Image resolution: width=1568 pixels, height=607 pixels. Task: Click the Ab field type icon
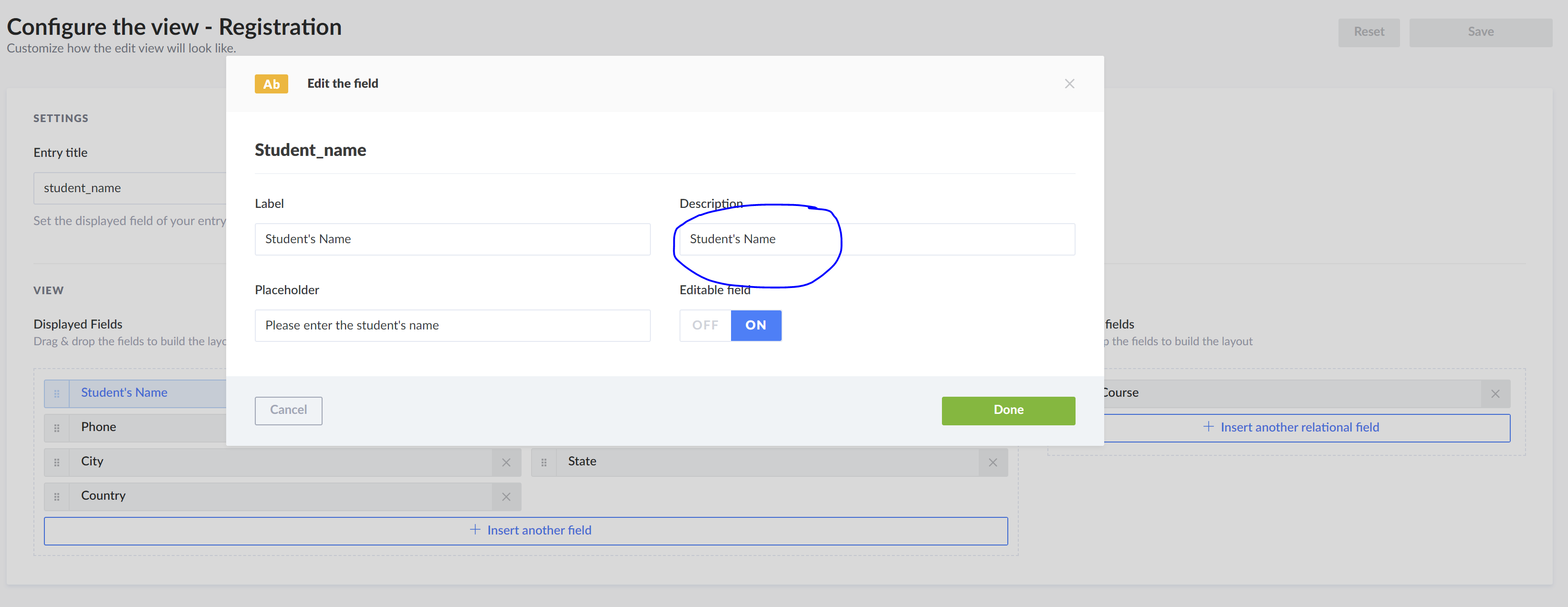tap(271, 84)
